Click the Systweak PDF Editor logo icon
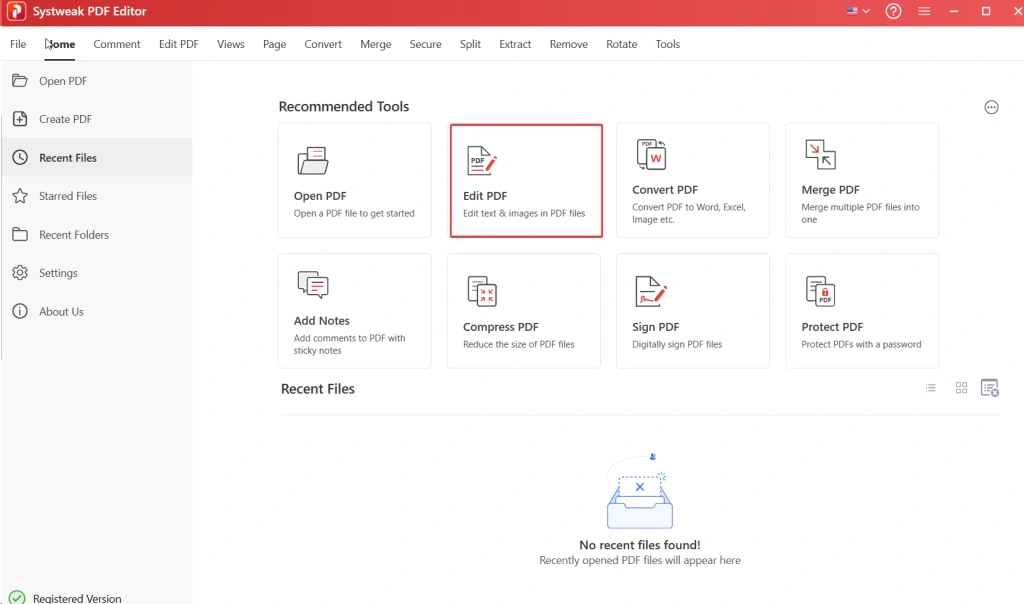 tap(16, 11)
